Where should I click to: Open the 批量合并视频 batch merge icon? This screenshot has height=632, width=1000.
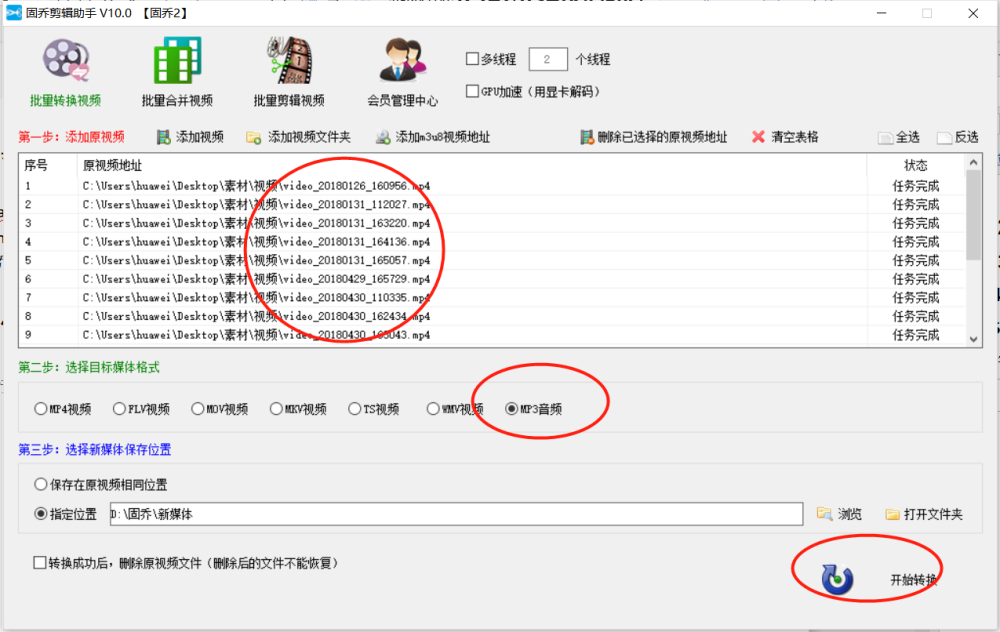pyautogui.click(x=177, y=60)
